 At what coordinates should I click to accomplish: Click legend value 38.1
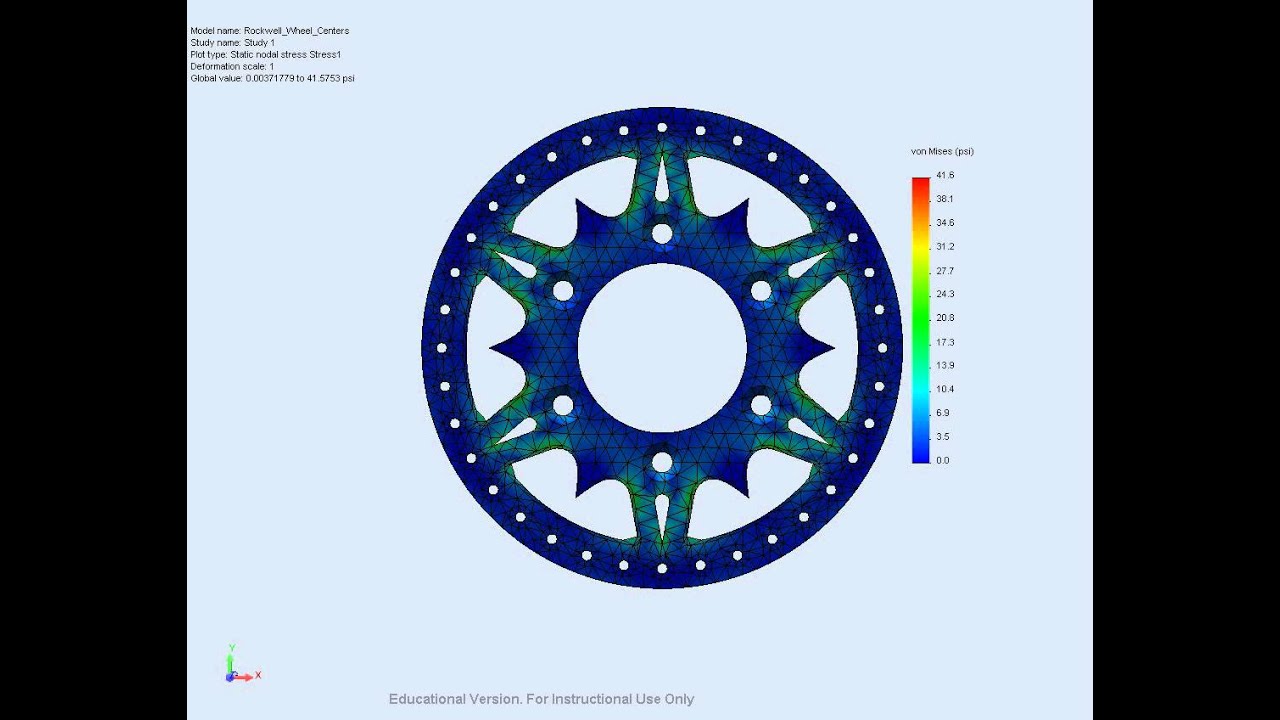pyautogui.click(x=945, y=199)
